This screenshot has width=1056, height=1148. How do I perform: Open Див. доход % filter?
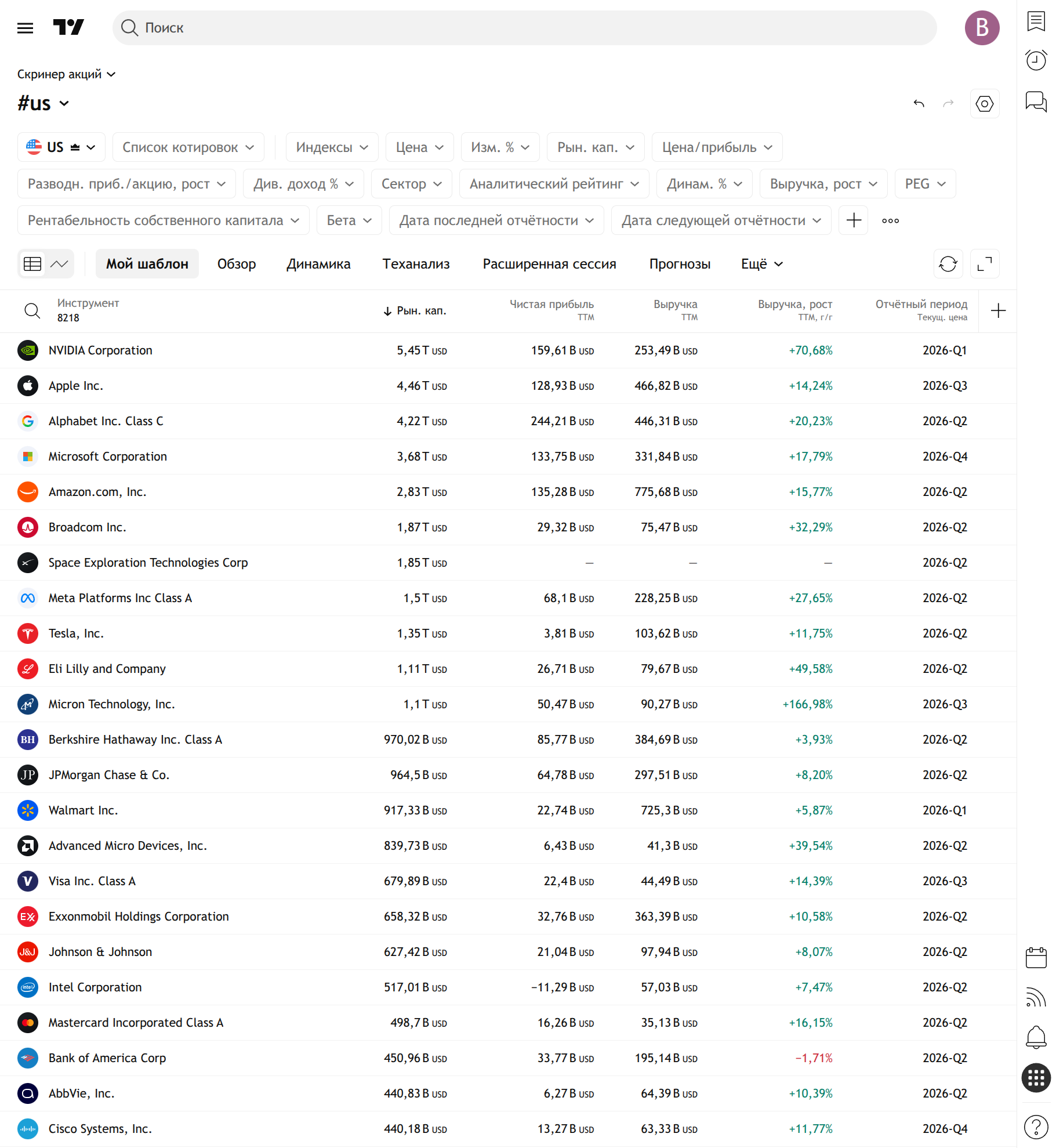point(303,184)
